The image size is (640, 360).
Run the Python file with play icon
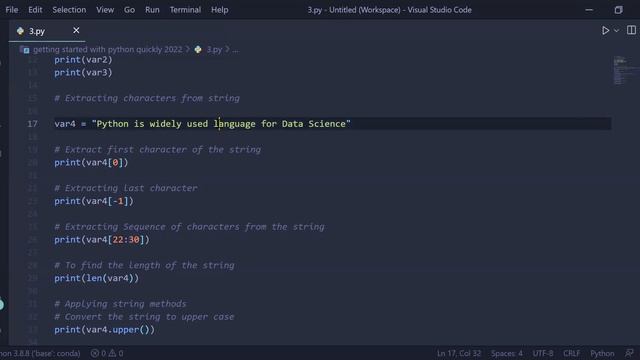pyautogui.click(x=605, y=31)
